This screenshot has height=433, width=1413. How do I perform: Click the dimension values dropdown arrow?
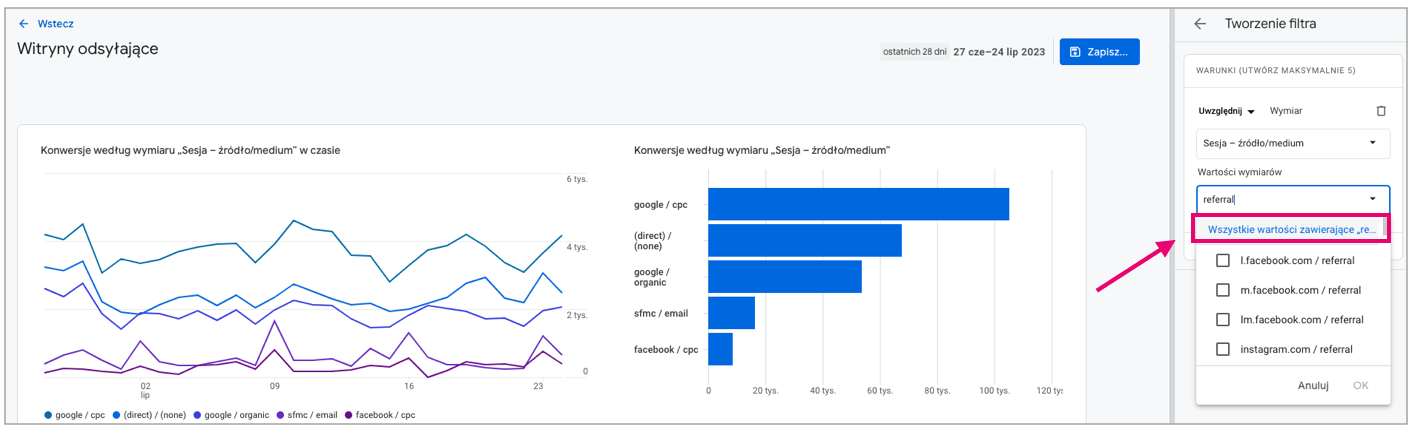click(x=1372, y=199)
